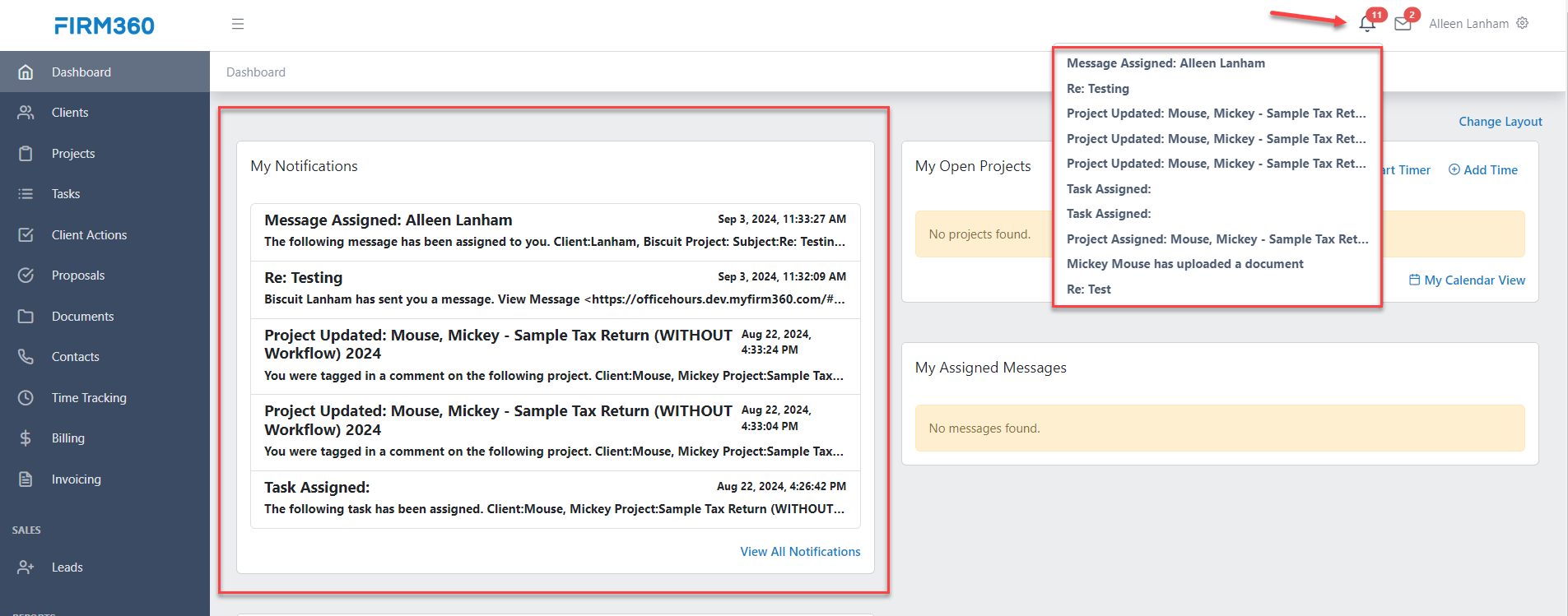Image resolution: width=1568 pixels, height=616 pixels.
Task: Click the 'No messages found.' notice
Action: click(1220, 428)
